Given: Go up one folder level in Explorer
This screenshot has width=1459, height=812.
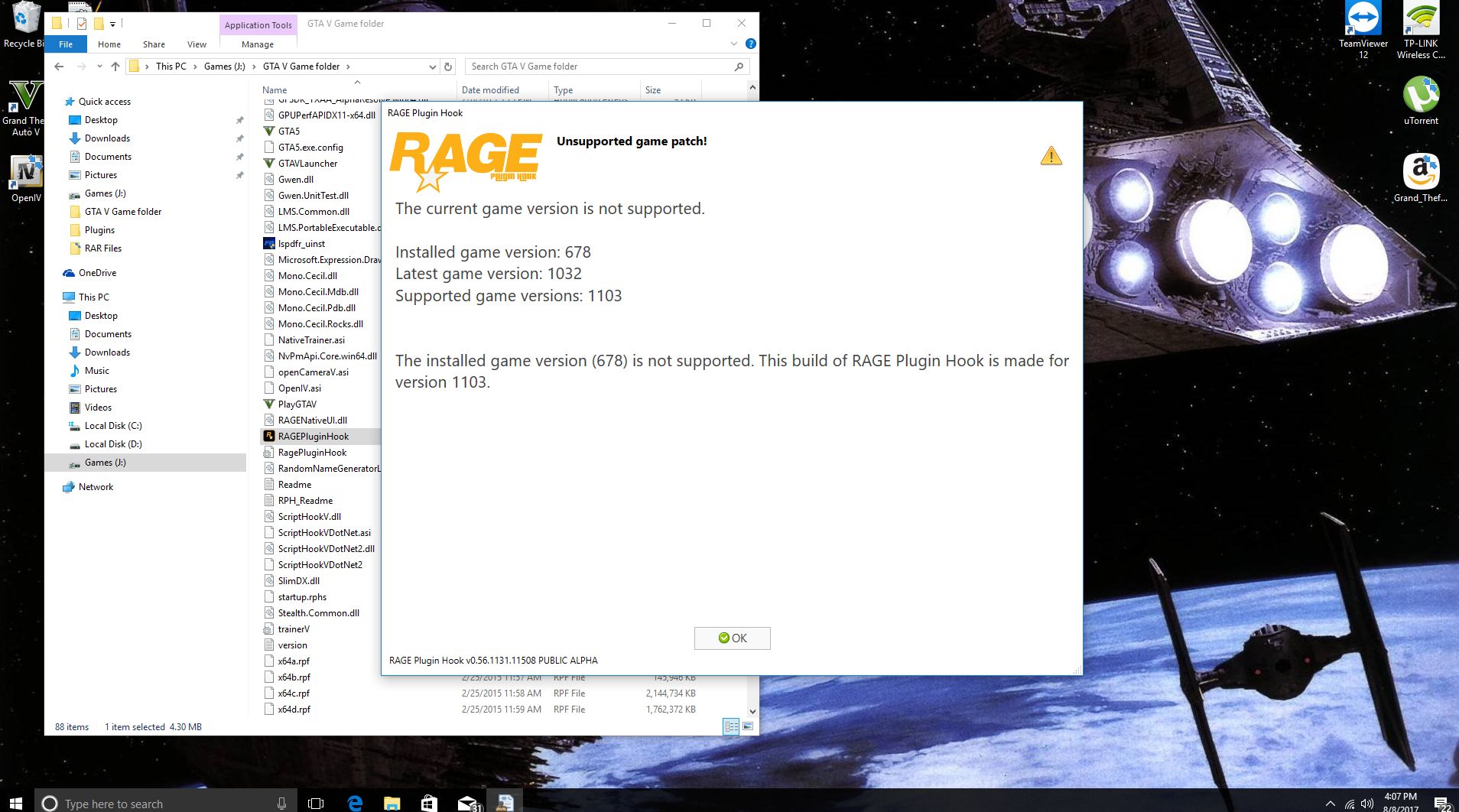Looking at the screenshot, I should pyautogui.click(x=115, y=67).
